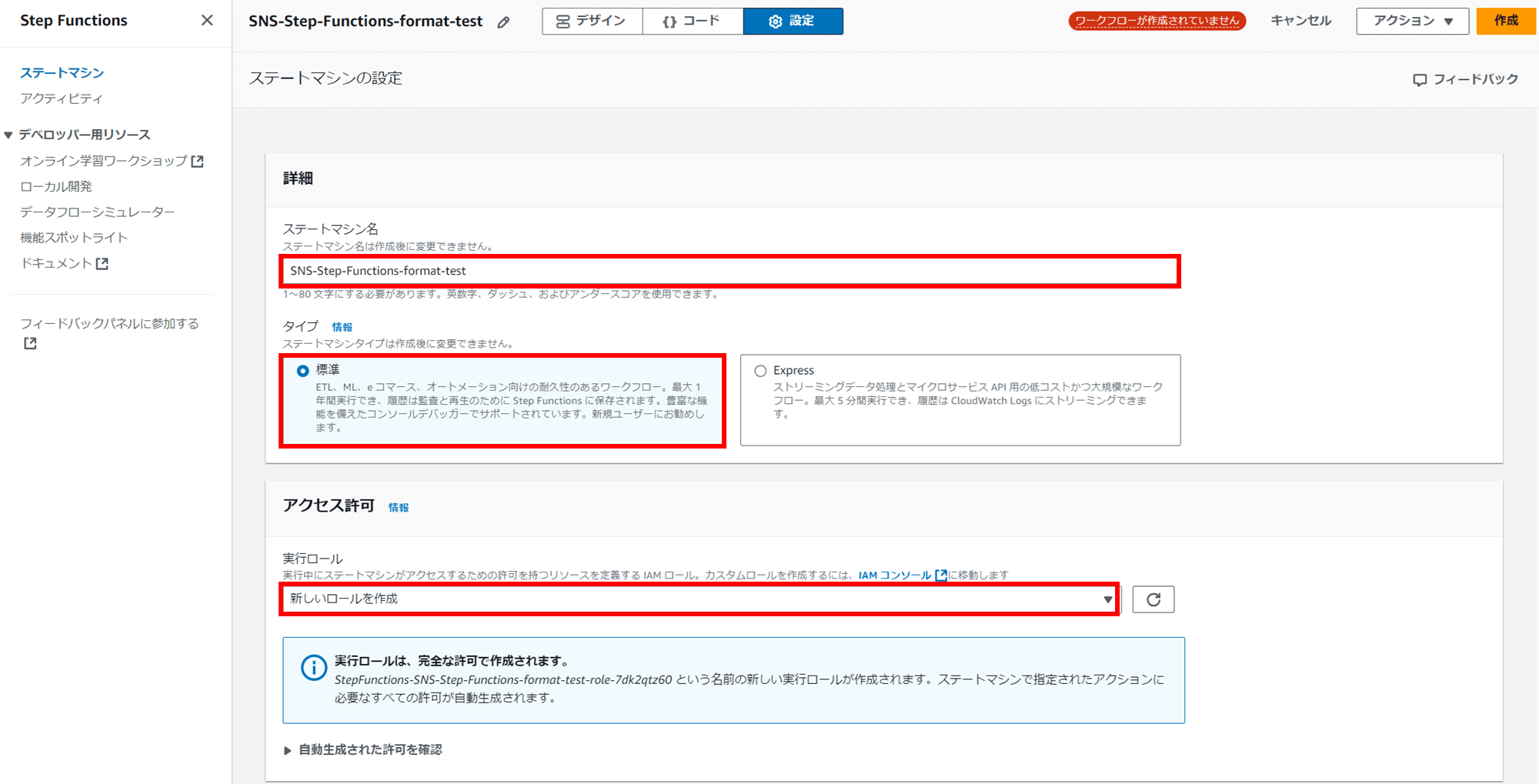Click external link icon under フィードバックパネルに参加する
This screenshot has height=784, width=1539.
[30, 343]
